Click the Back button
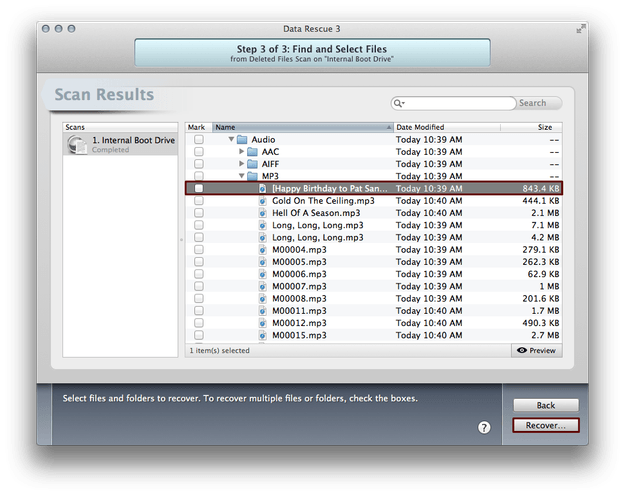 click(x=546, y=405)
